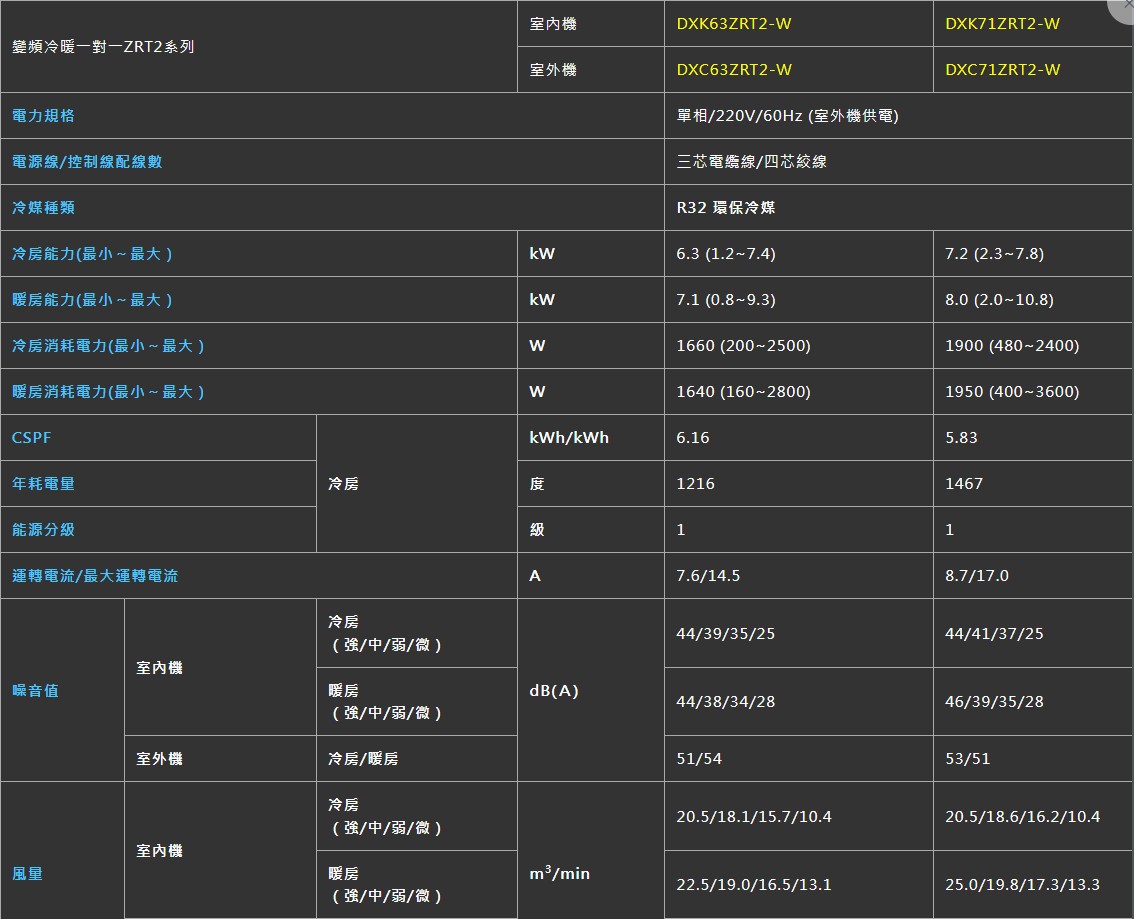
Task: Select the DXC63ZRT2-W outdoor unit model
Action: (x=734, y=70)
